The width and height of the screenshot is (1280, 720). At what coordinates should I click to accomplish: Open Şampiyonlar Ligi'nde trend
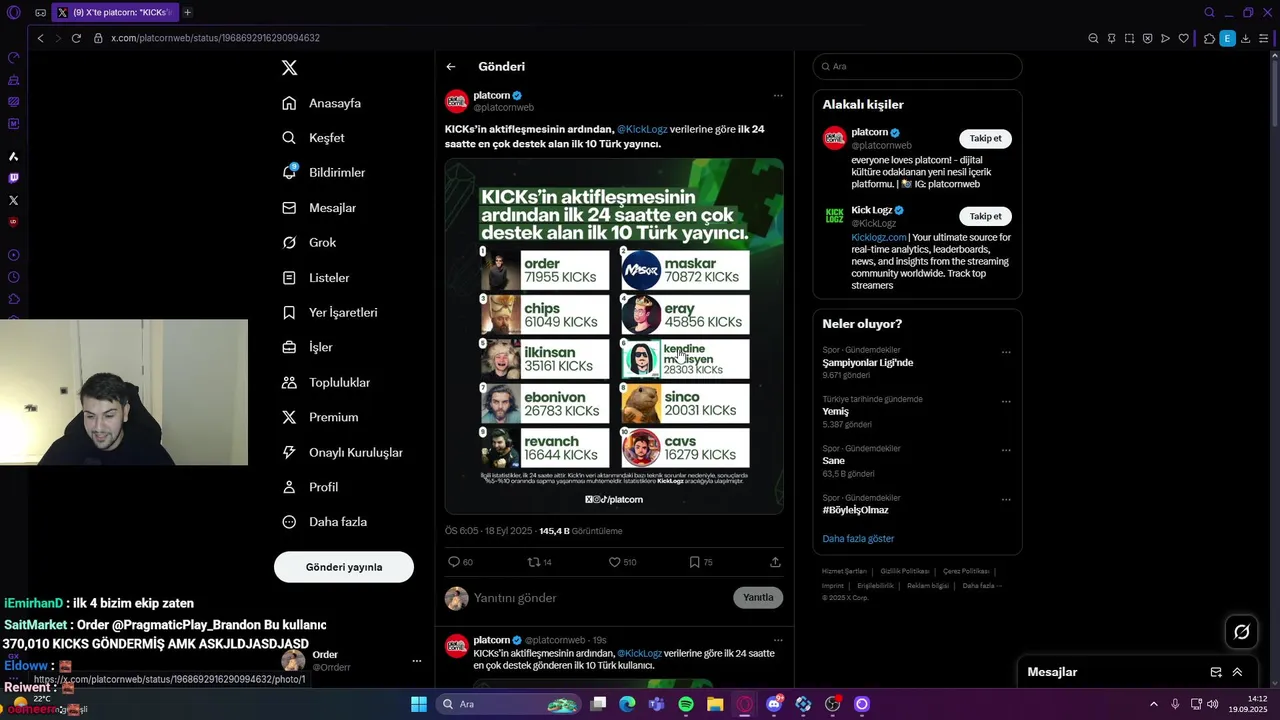coord(868,363)
